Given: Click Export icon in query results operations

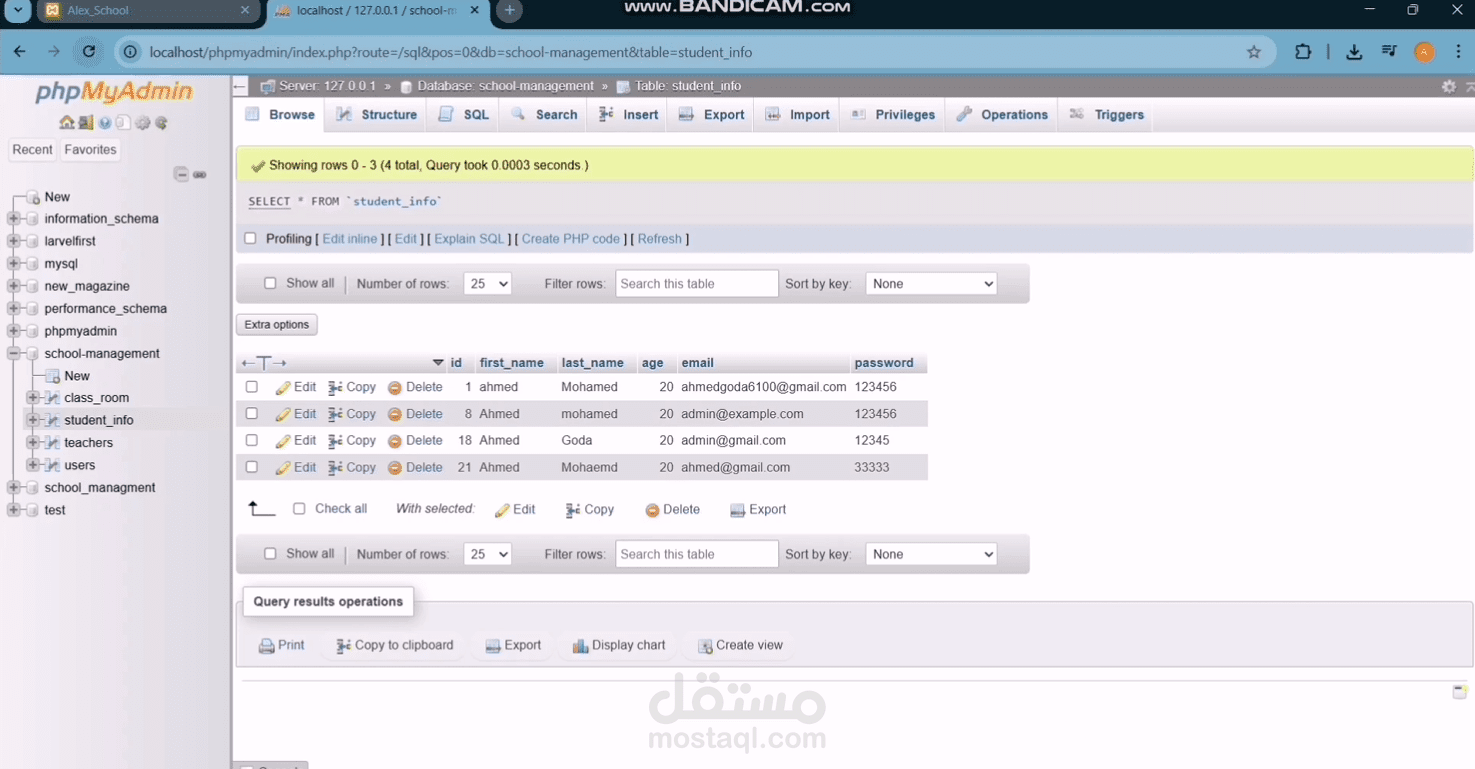Looking at the screenshot, I should [492, 646].
